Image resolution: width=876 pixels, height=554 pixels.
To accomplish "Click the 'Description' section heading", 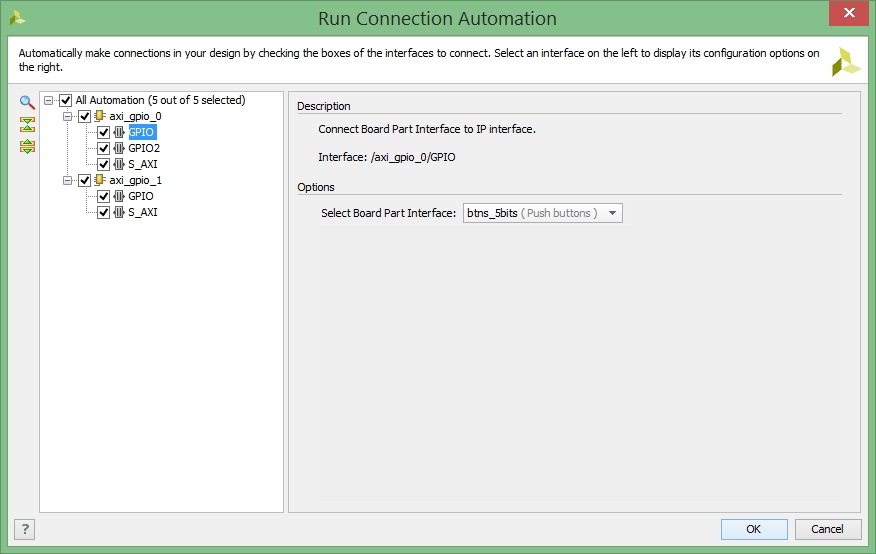I will tap(323, 106).
